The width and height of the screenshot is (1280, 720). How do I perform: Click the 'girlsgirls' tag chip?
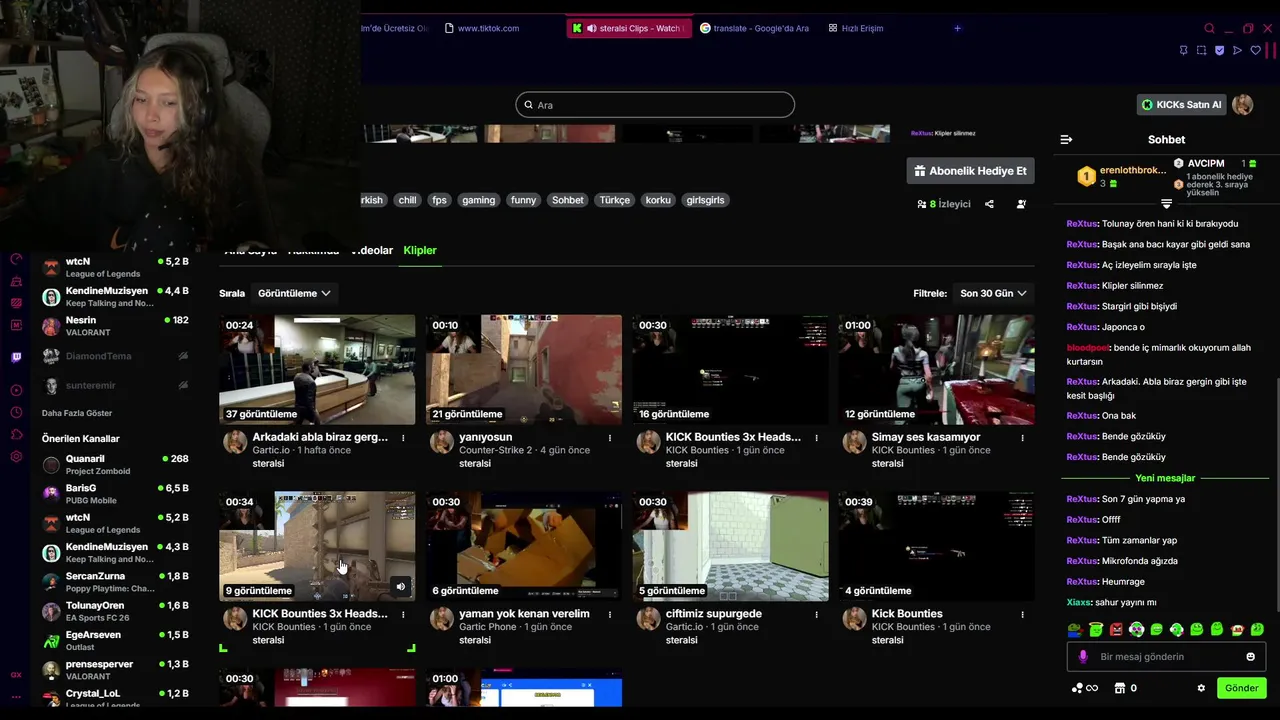click(x=705, y=200)
